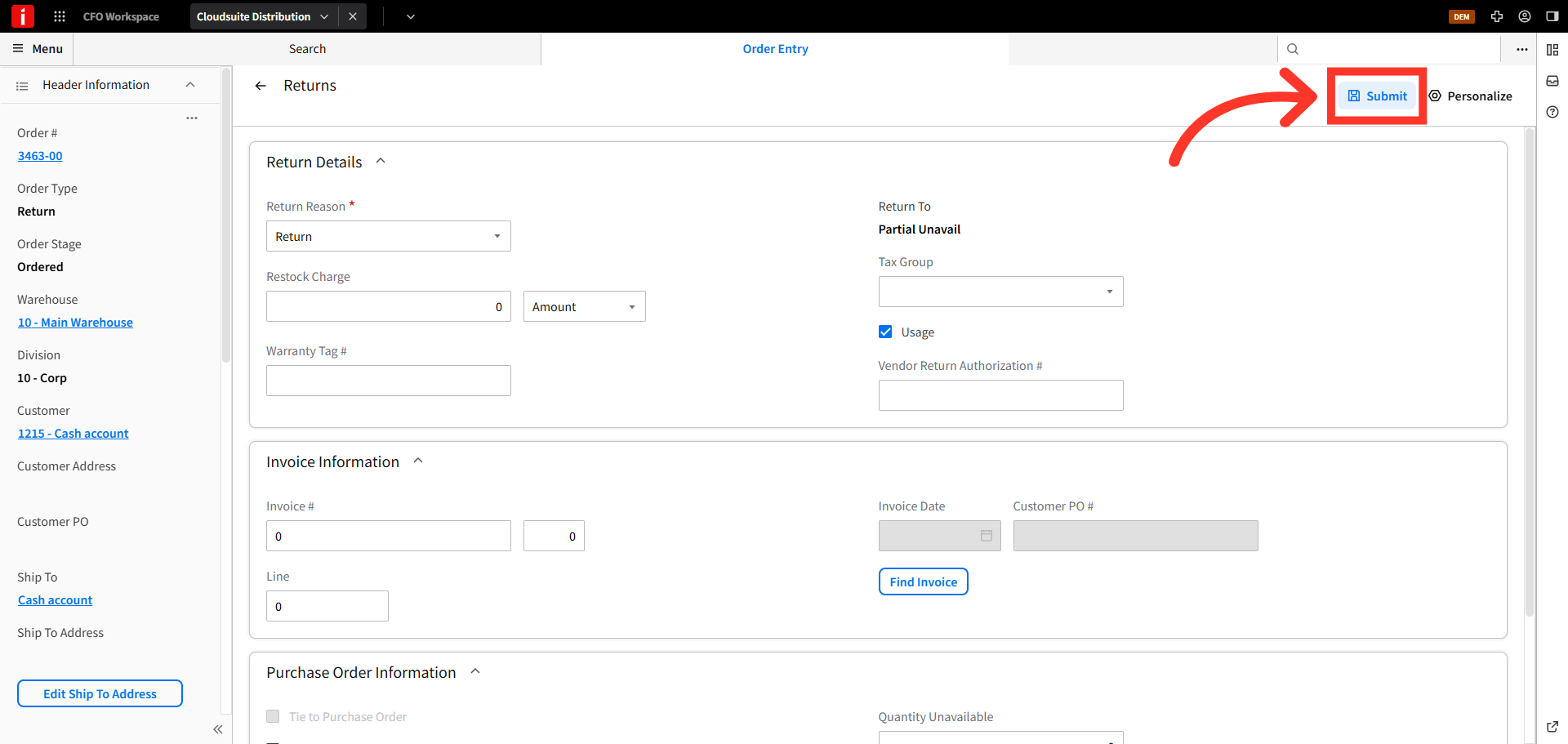
Task: Open the layout panel icon on right rail
Action: (x=1552, y=50)
